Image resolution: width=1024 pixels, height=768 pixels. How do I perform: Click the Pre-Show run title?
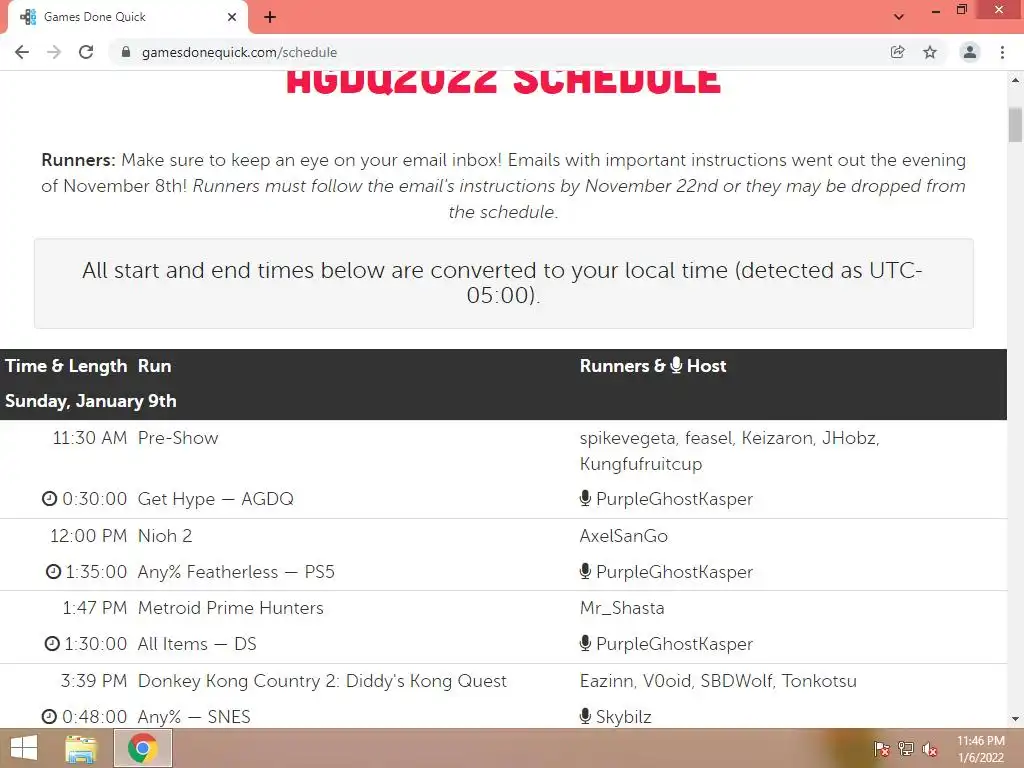point(178,438)
